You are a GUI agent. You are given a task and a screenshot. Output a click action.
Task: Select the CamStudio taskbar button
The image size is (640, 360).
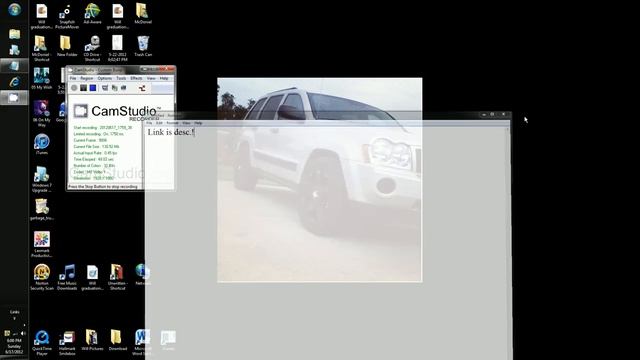14,98
